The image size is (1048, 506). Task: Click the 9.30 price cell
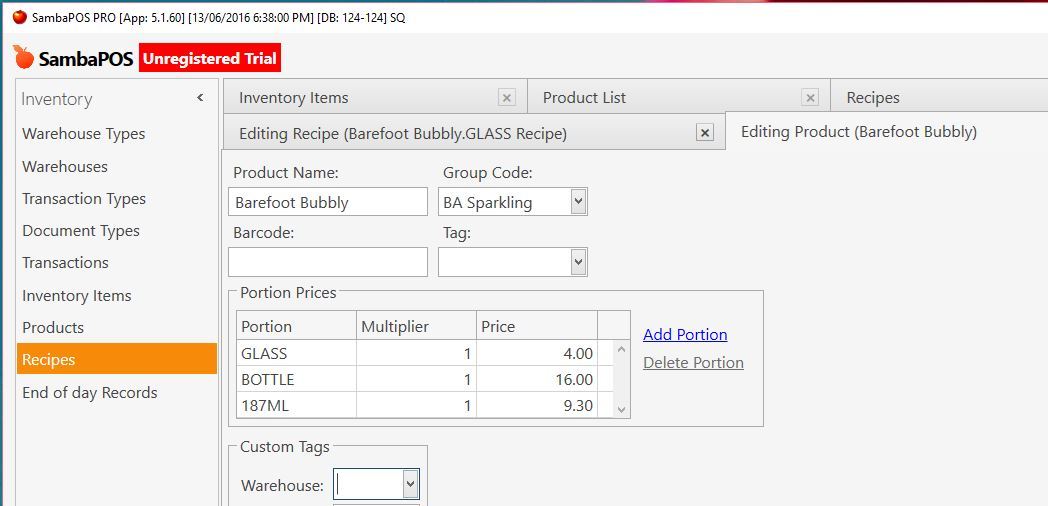pyautogui.click(x=537, y=405)
